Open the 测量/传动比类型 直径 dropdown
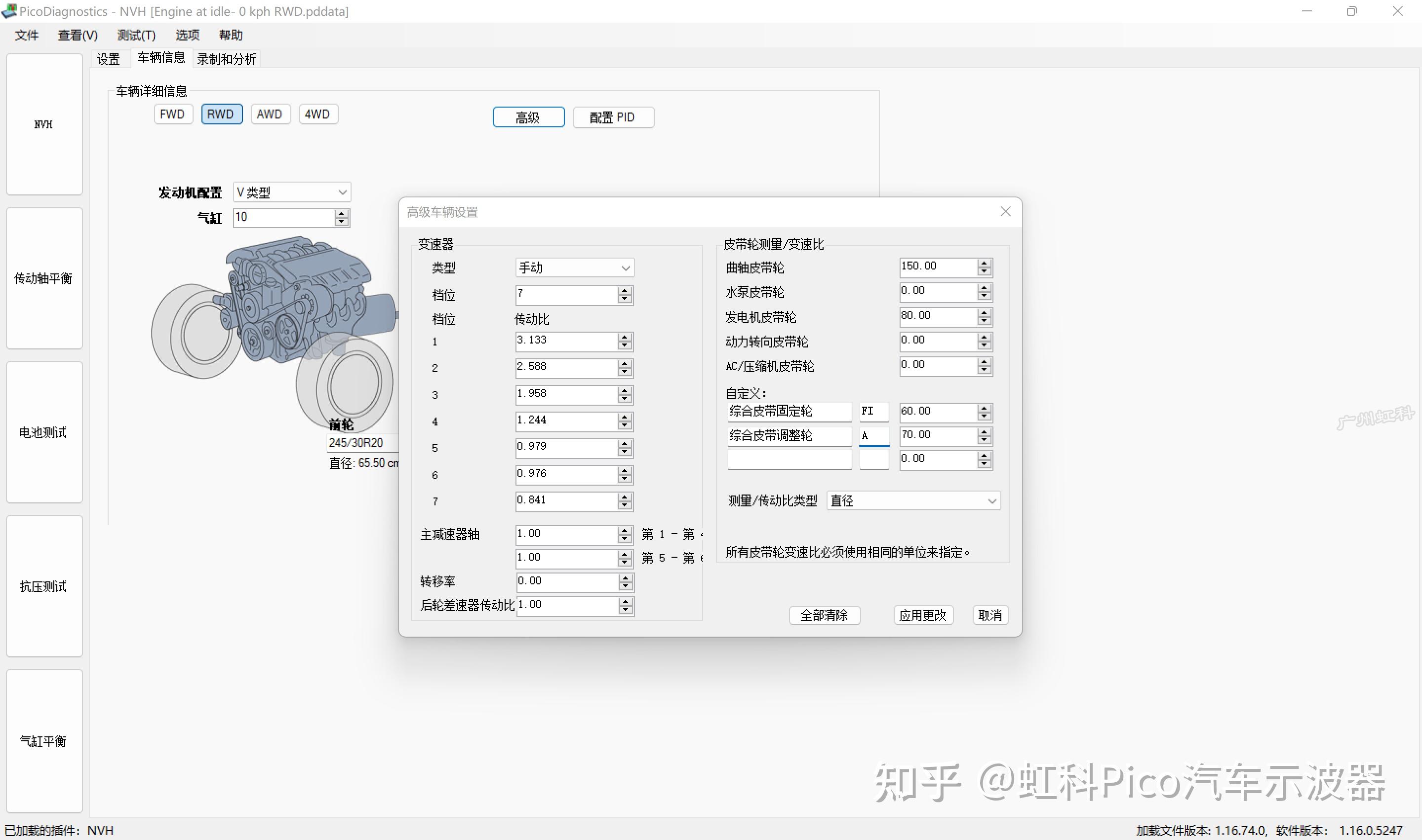Image resolution: width=1422 pixels, height=840 pixels. (913, 500)
